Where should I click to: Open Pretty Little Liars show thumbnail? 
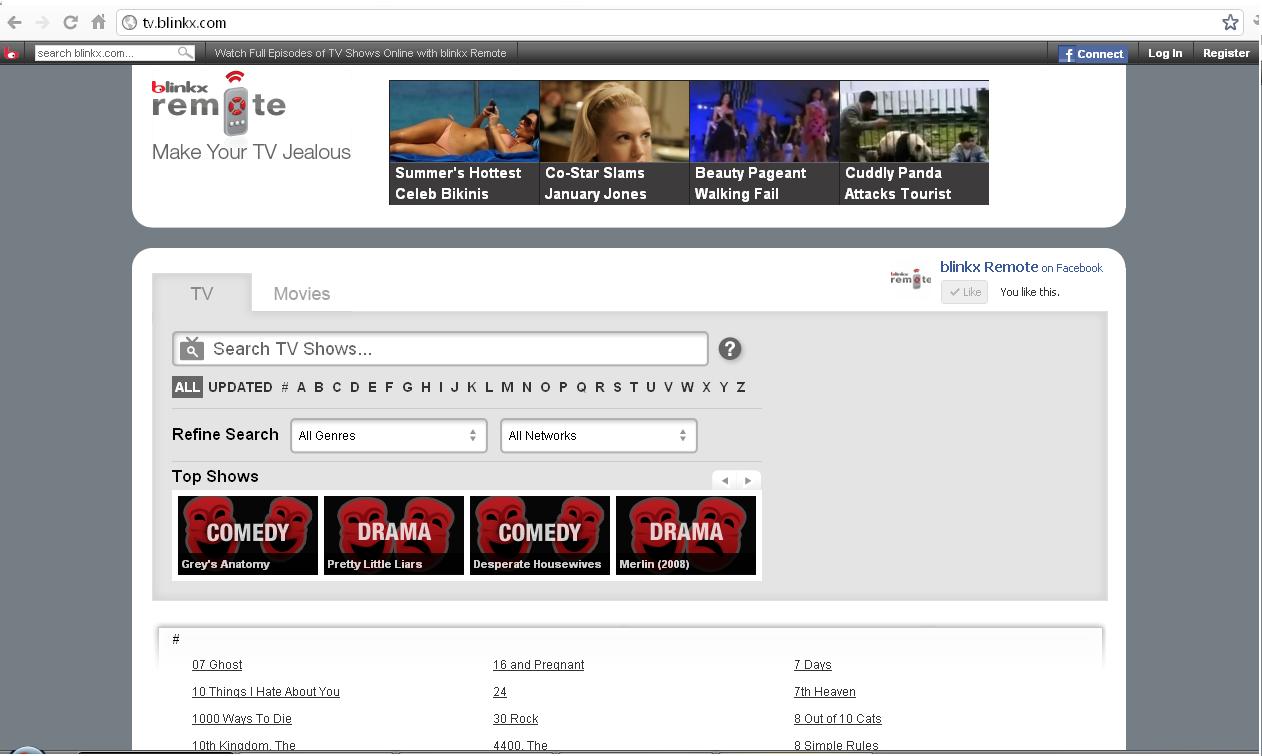coord(394,535)
